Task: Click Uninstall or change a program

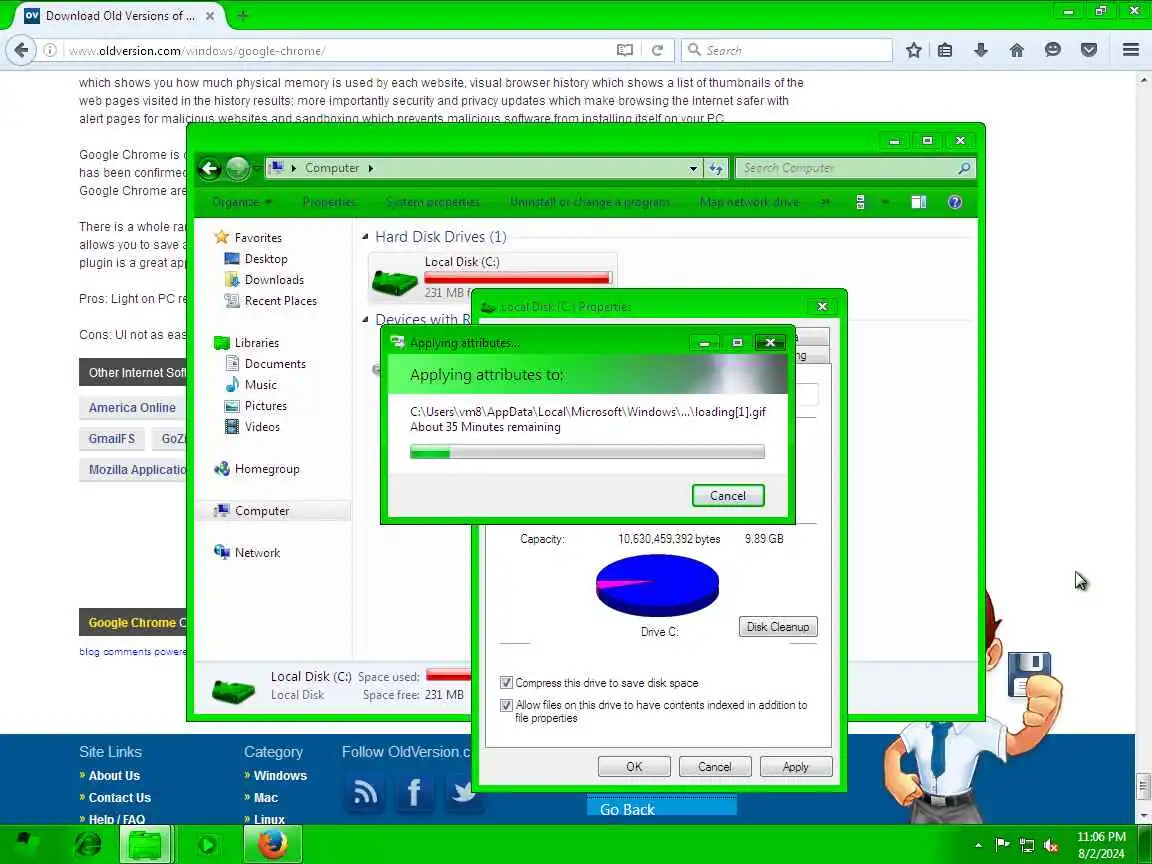Action: [x=590, y=202]
